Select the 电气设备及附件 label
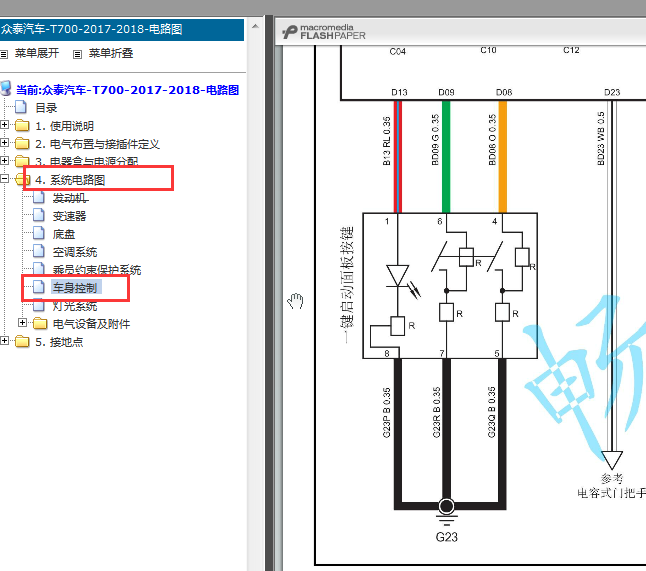Viewport: 646px width, 571px height. tap(91, 324)
